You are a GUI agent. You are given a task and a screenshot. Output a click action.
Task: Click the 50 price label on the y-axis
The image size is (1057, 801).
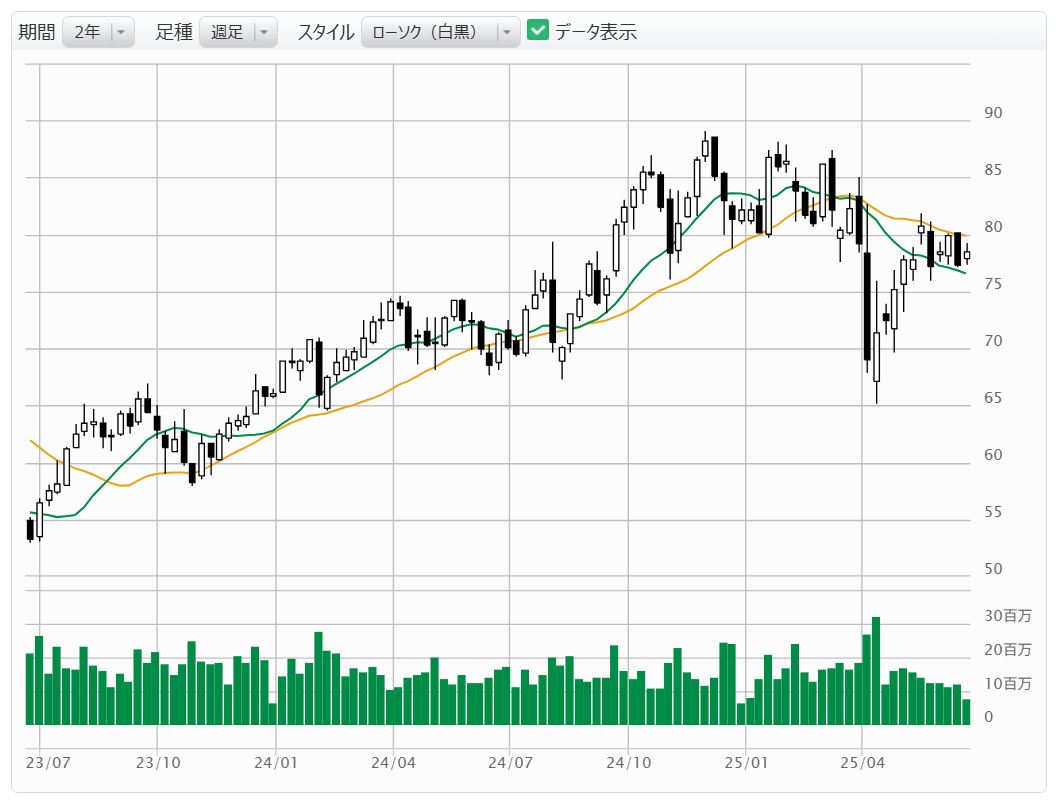(993, 569)
